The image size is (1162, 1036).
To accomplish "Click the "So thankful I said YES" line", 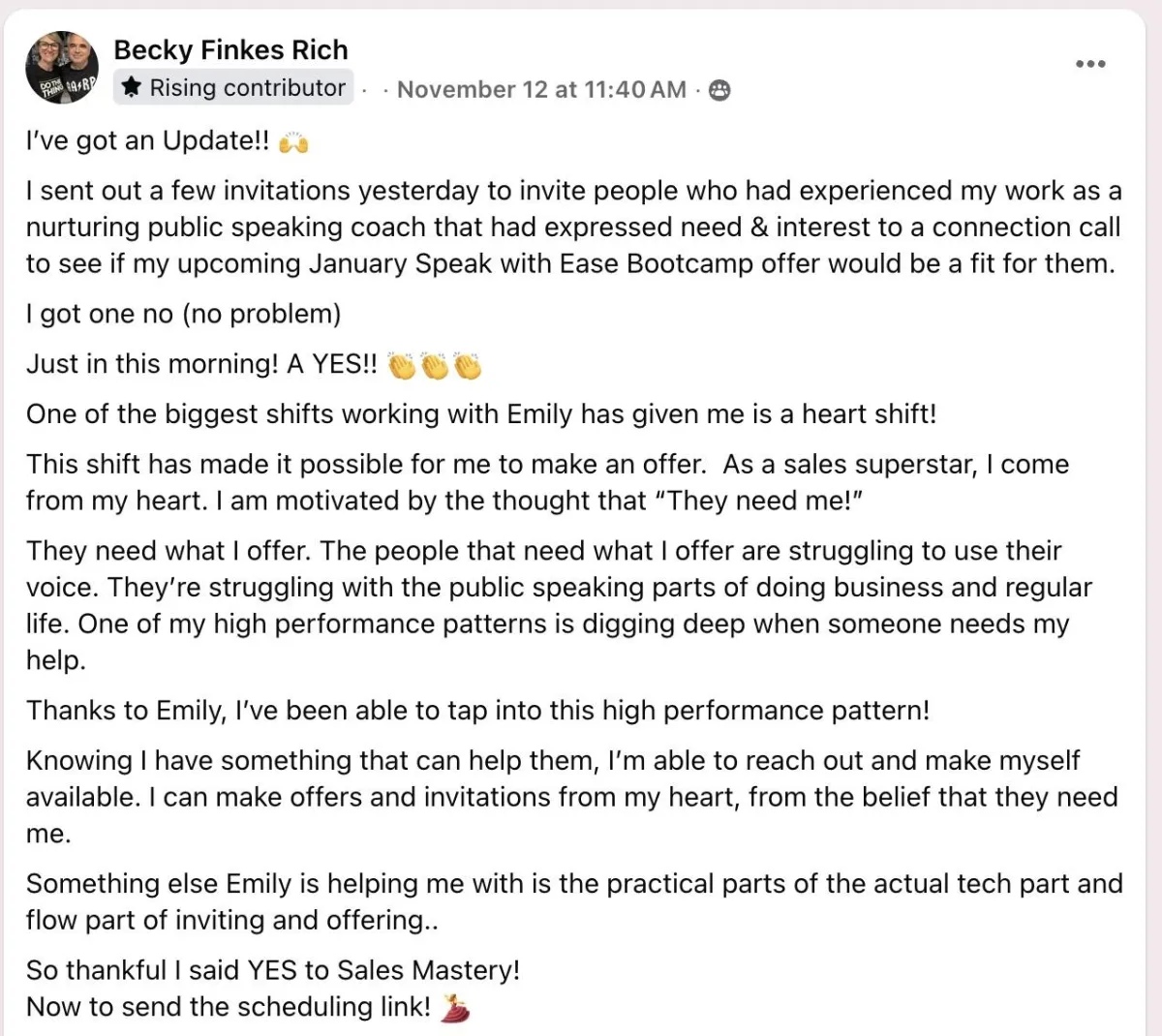I will pyautogui.click(x=273, y=970).
